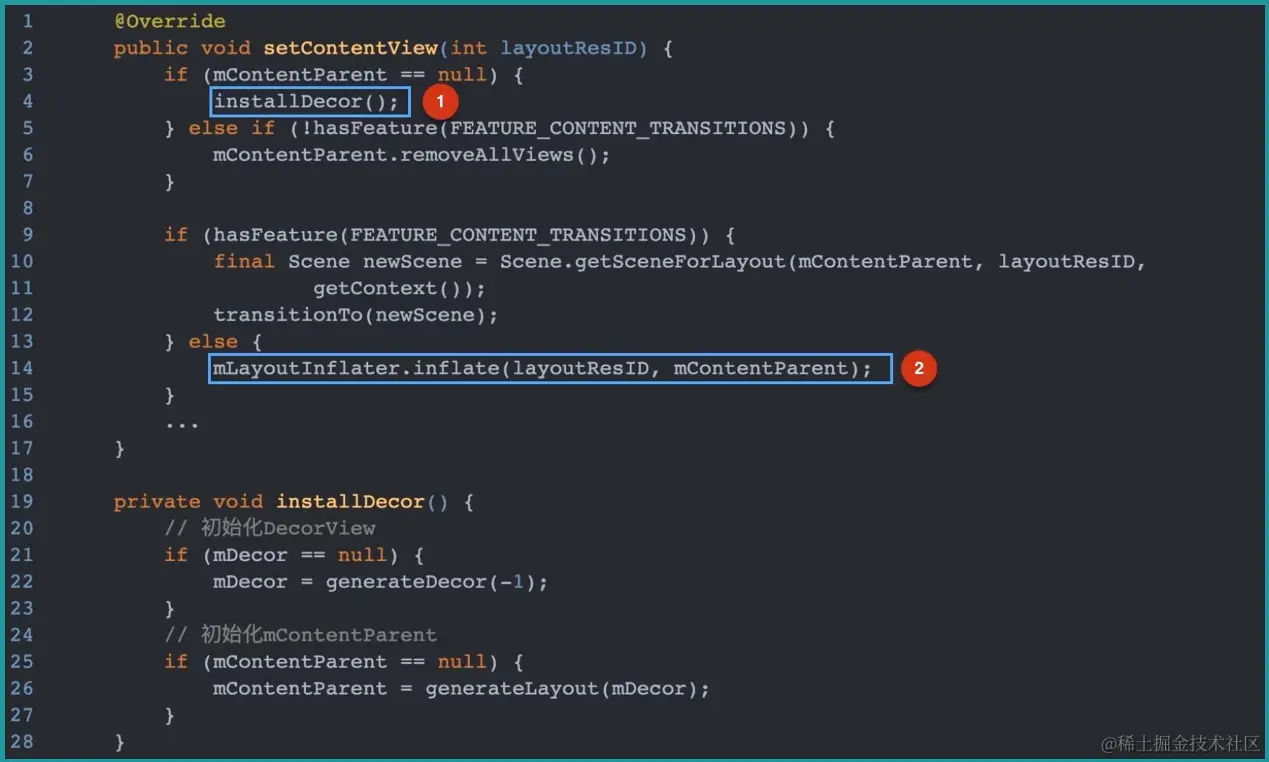The image size is (1269, 762).
Task: Click generateDecor(-1) on line 22
Action: coord(431,581)
